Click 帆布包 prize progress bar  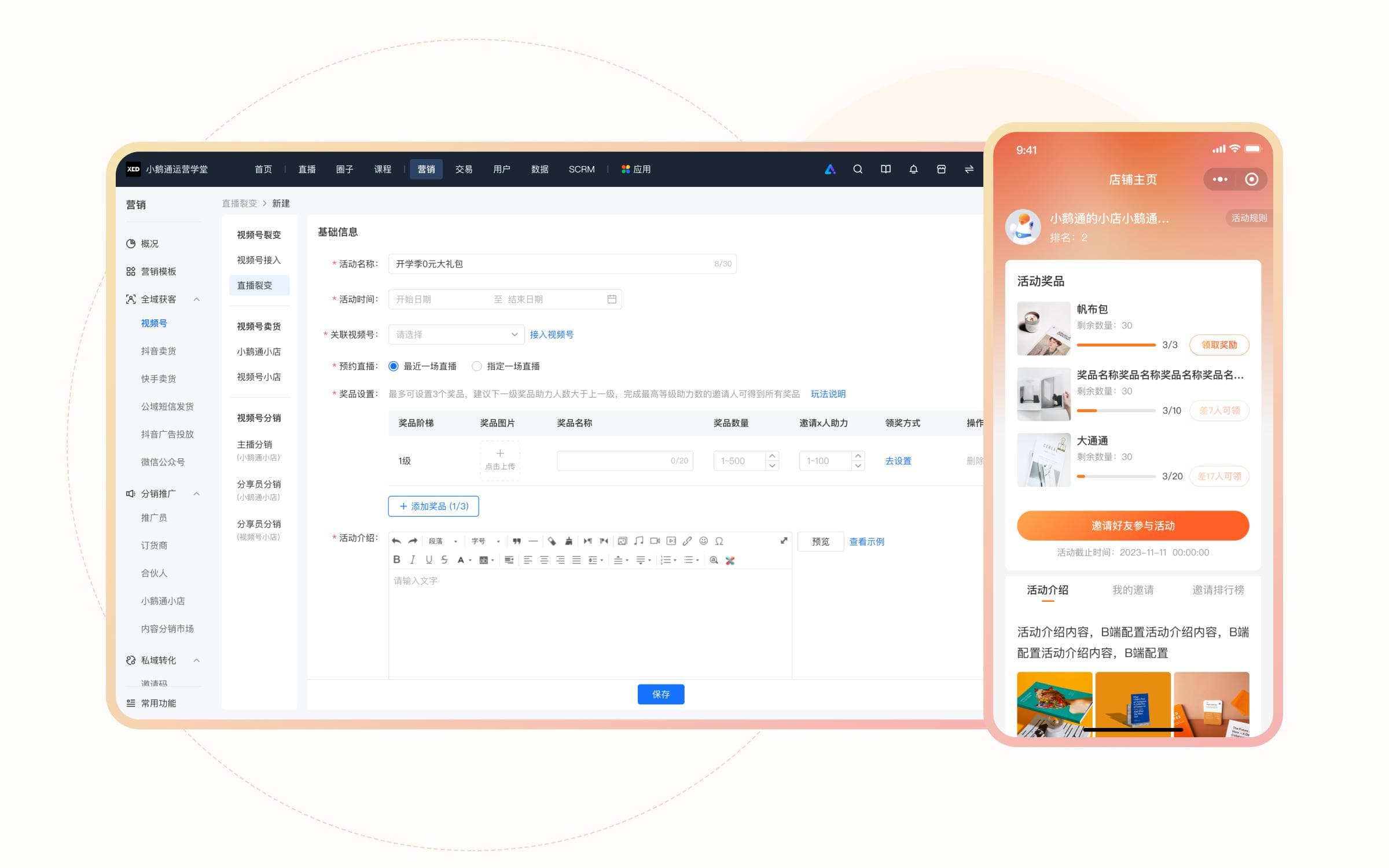tap(1116, 345)
